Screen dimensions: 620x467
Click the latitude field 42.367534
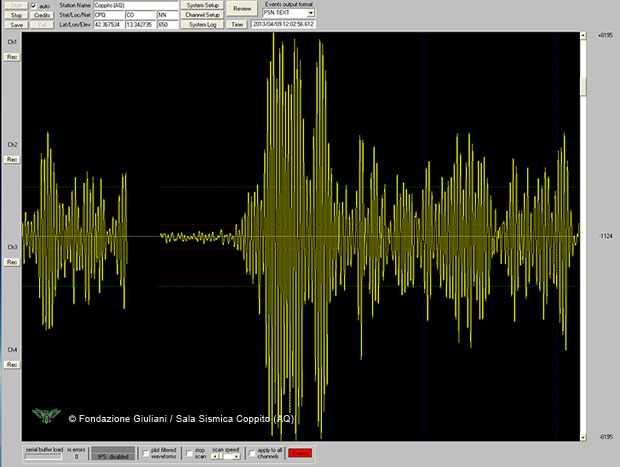[109, 25]
